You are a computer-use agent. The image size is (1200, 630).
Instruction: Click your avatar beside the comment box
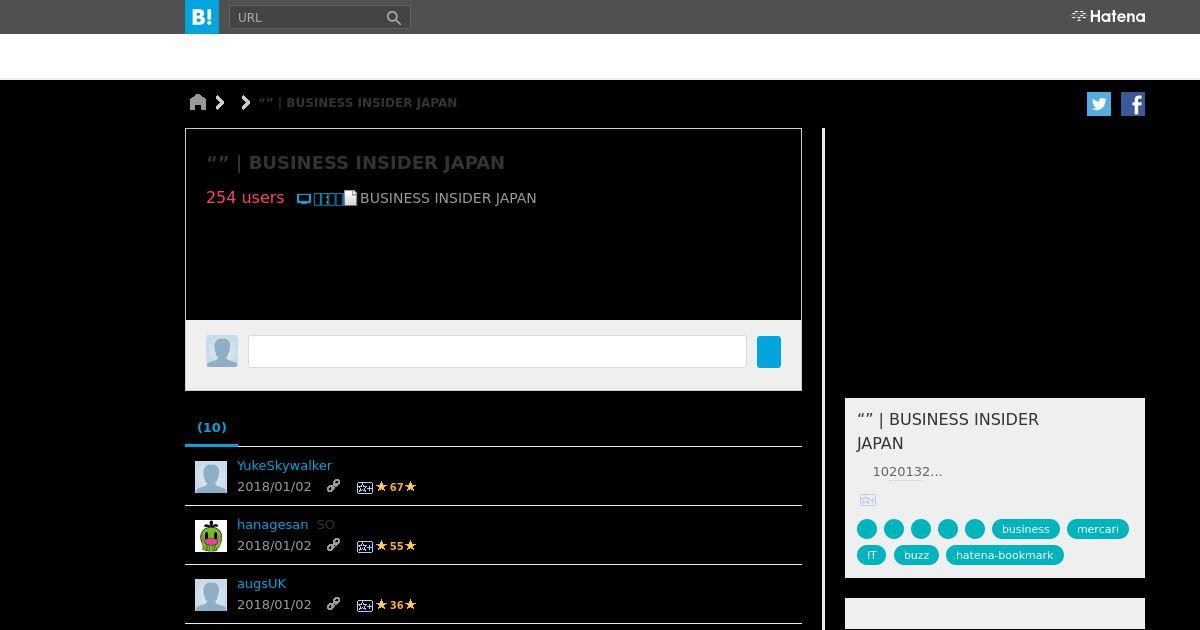pos(222,351)
